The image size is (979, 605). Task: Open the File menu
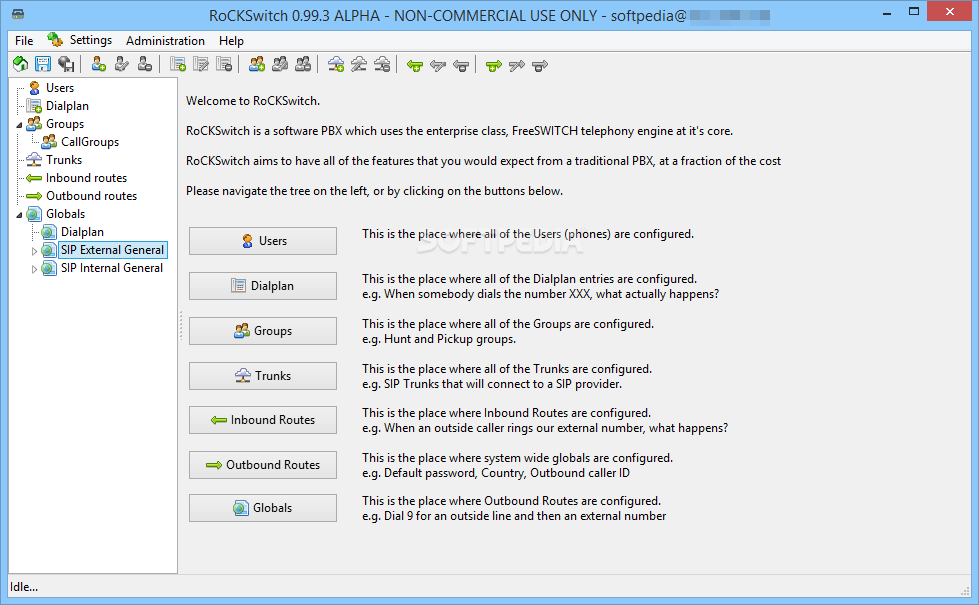coord(24,41)
